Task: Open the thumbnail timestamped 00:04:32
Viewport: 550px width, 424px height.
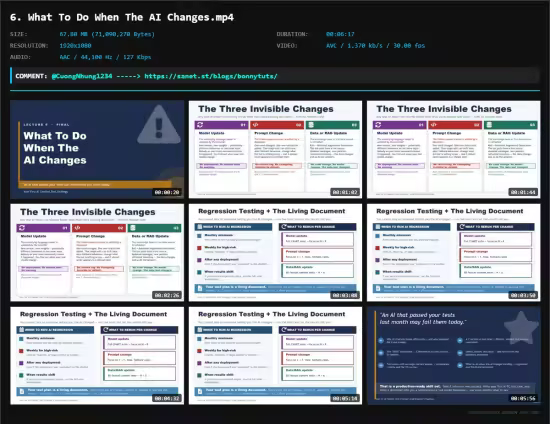Action: coord(97,356)
